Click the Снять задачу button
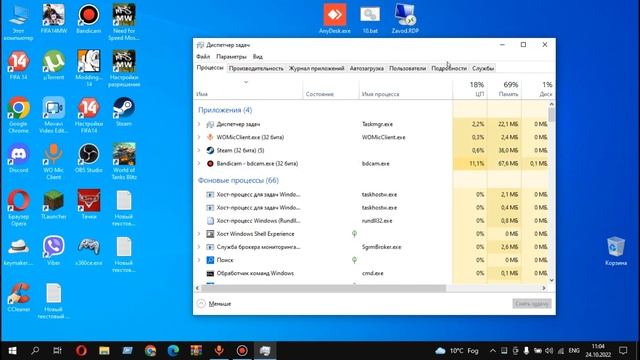Image resolution: width=640 pixels, height=360 pixels. (x=532, y=304)
